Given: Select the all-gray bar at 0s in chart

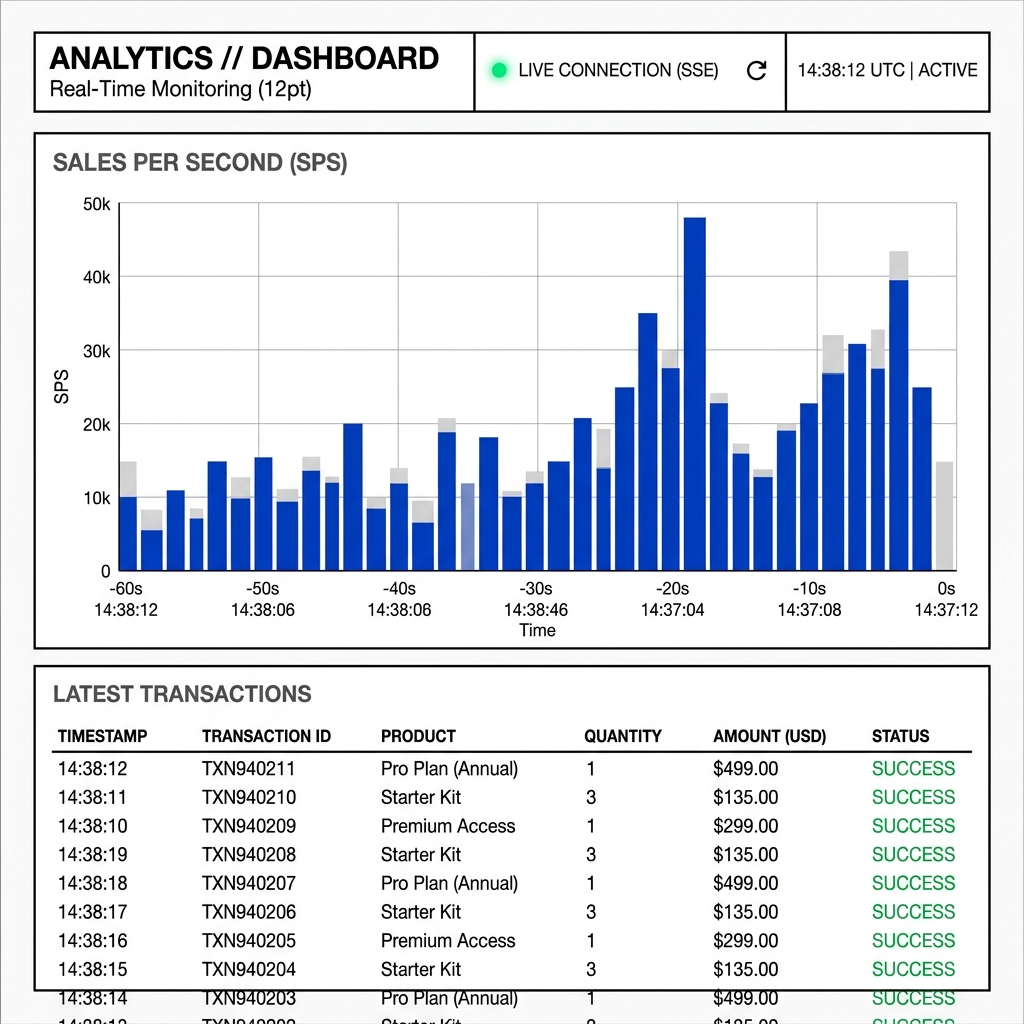Looking at the screenshot, I should (x=944, y=516).
